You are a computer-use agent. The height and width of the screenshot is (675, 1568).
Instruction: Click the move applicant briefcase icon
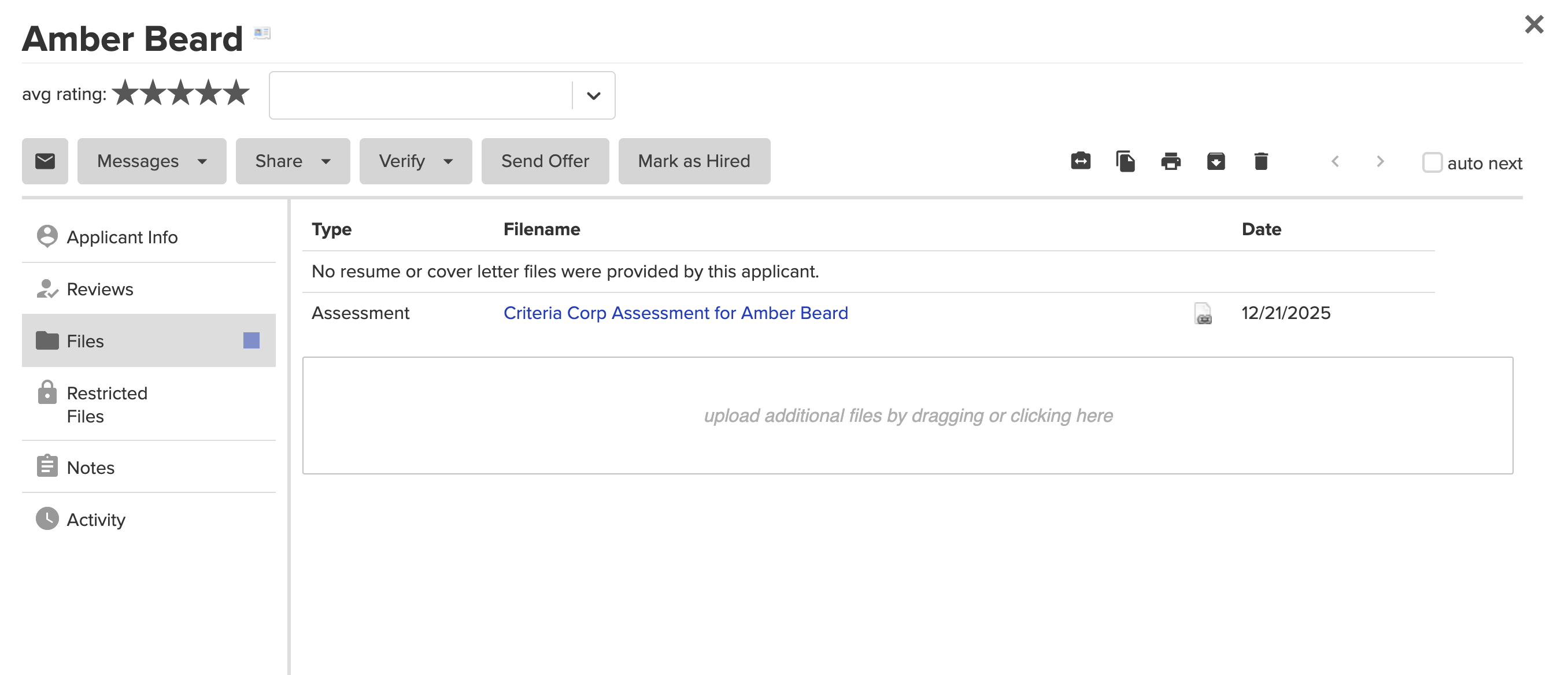[x=1081, y=161]
